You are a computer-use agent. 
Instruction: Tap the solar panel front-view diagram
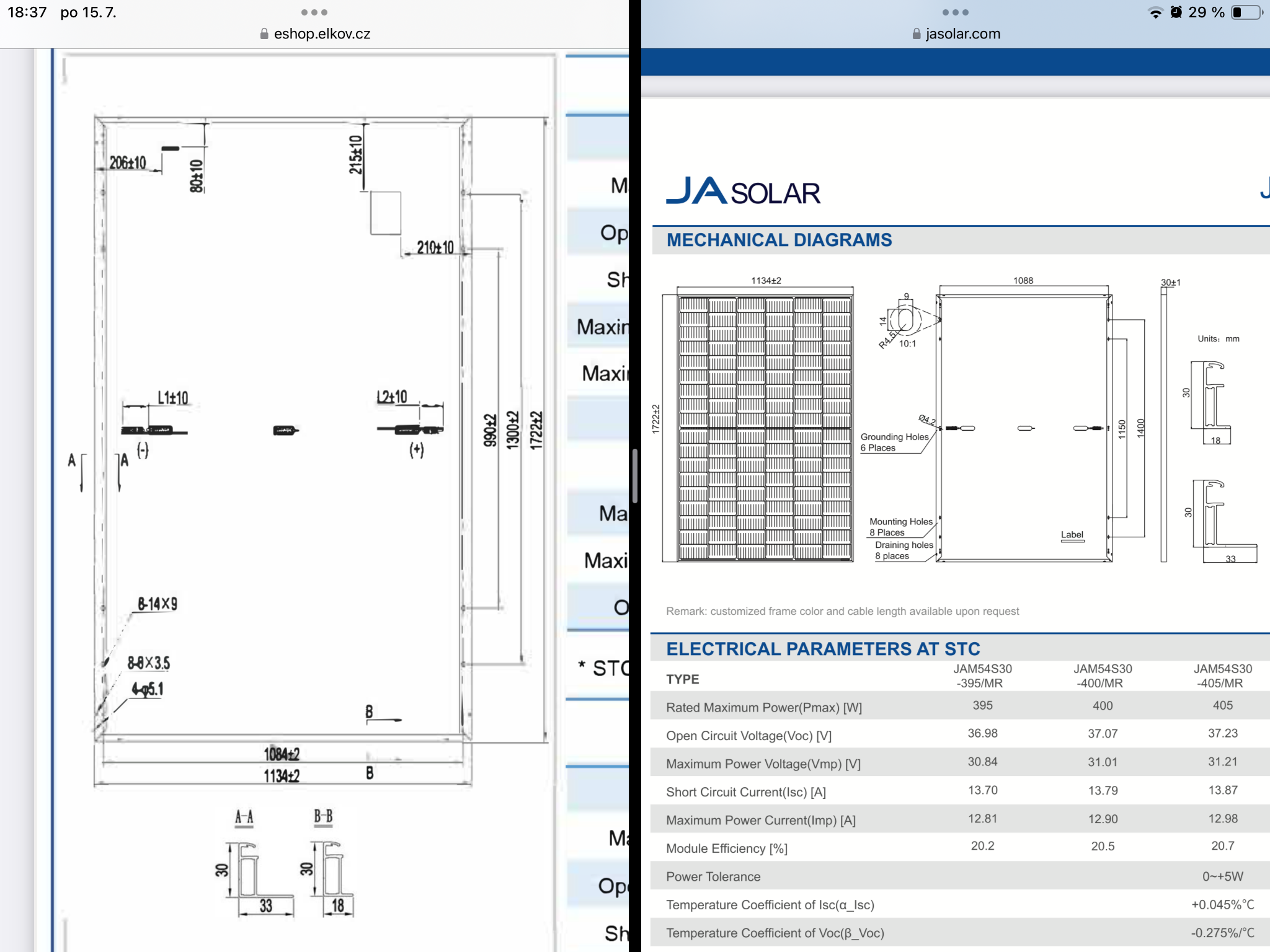pyautogui.click(x=765, y=428)
